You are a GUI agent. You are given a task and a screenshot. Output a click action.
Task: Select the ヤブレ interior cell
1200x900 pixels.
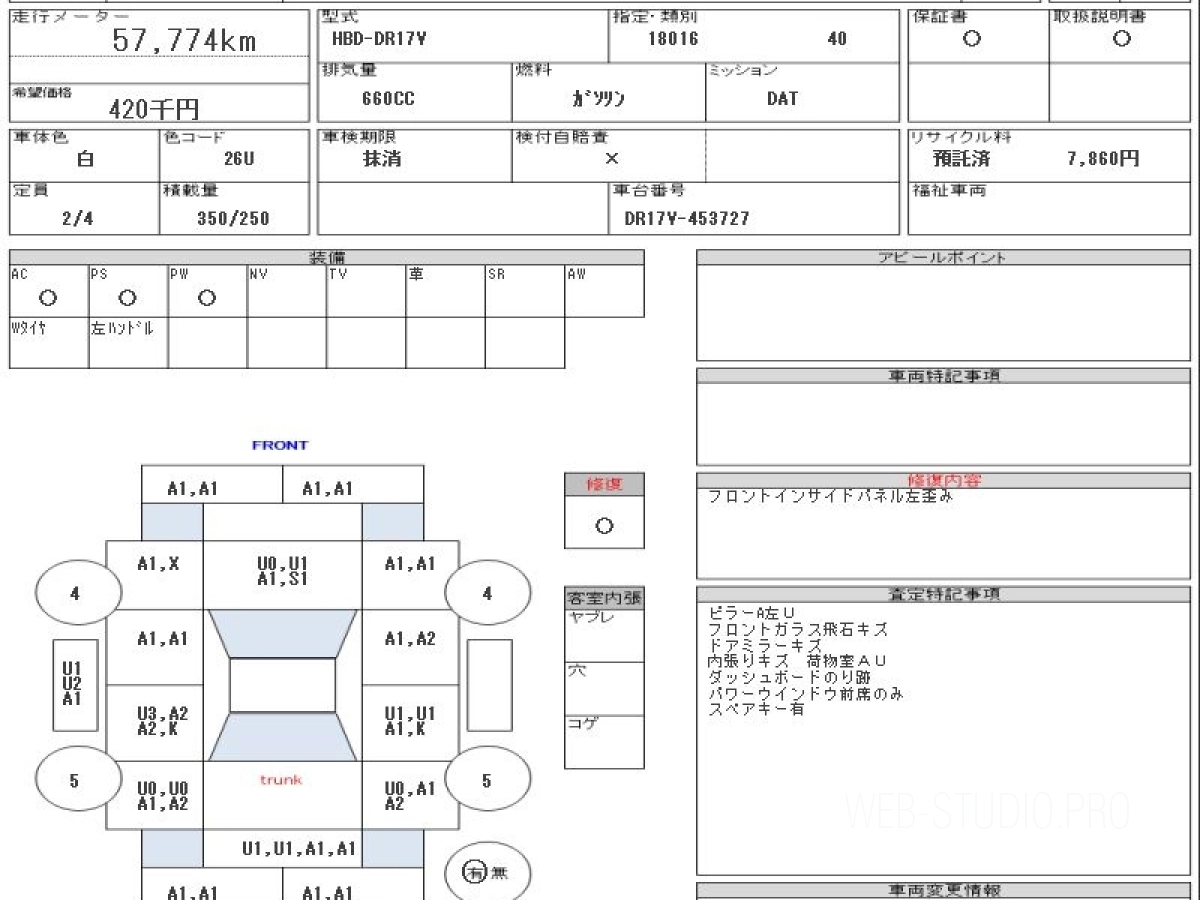tap(604, 636)
